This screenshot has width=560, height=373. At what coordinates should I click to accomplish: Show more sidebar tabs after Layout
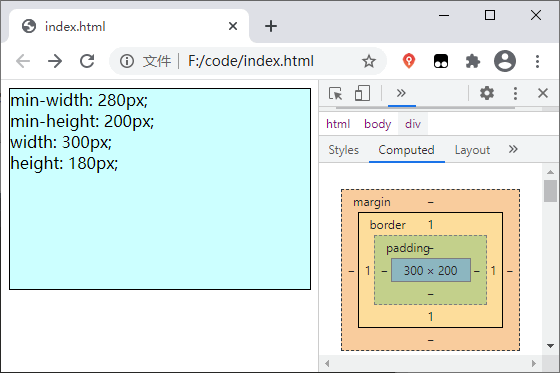click(513, 149)
